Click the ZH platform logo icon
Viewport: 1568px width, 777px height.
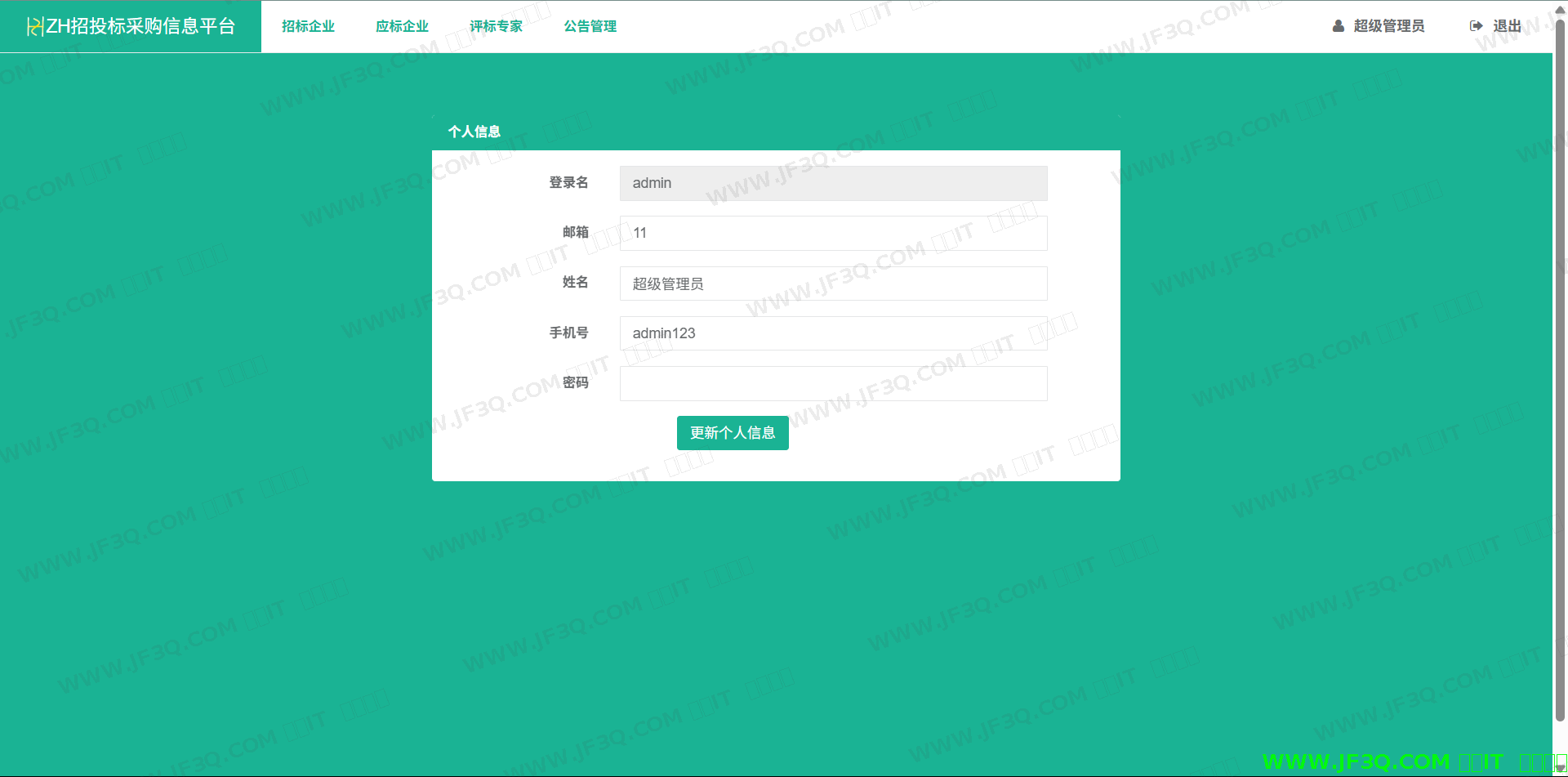pyautogui.click(x=34, y=27)
